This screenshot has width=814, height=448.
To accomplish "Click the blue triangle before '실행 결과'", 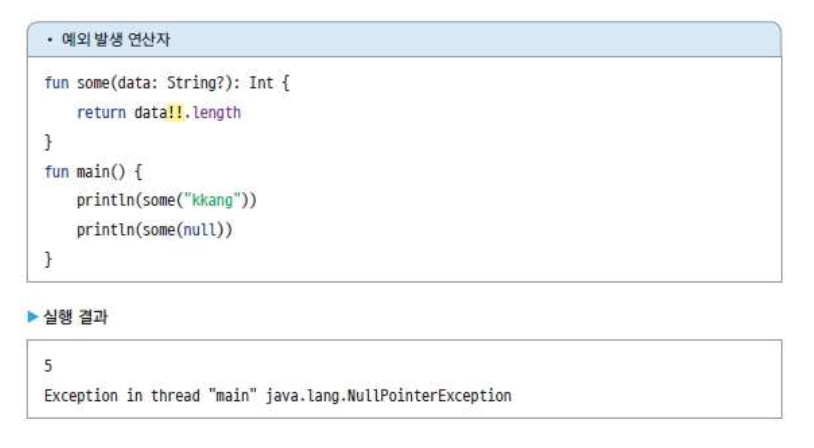I will (33, 316).
